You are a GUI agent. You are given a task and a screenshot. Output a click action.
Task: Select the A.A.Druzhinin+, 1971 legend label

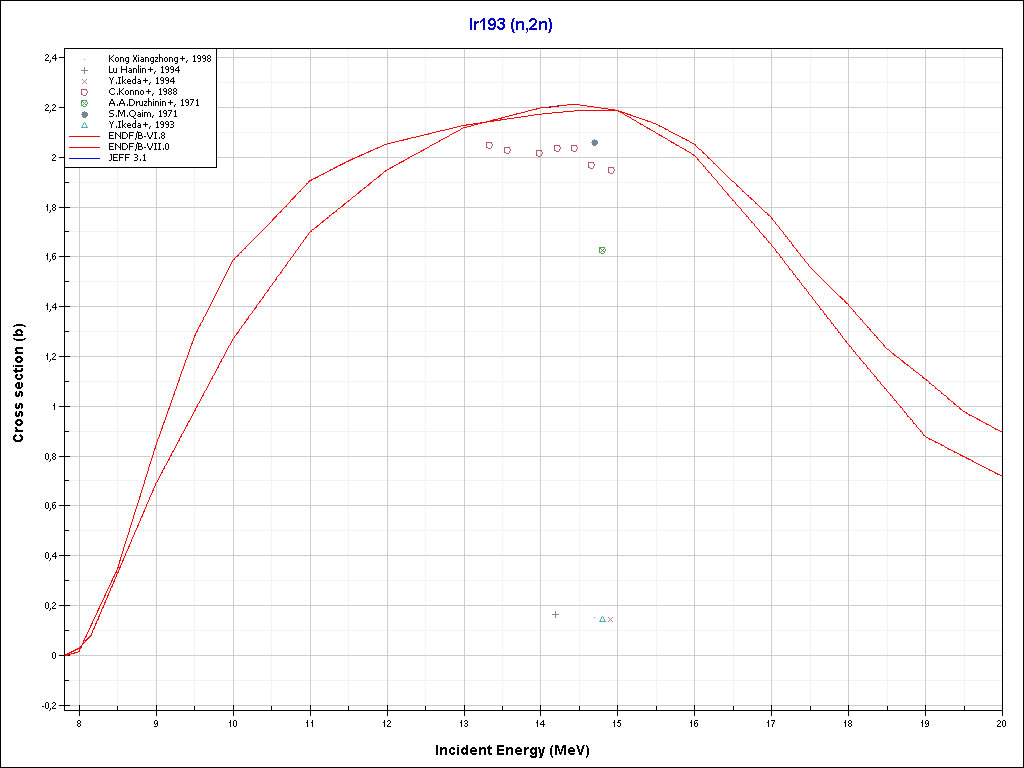[x=154, y=103]
